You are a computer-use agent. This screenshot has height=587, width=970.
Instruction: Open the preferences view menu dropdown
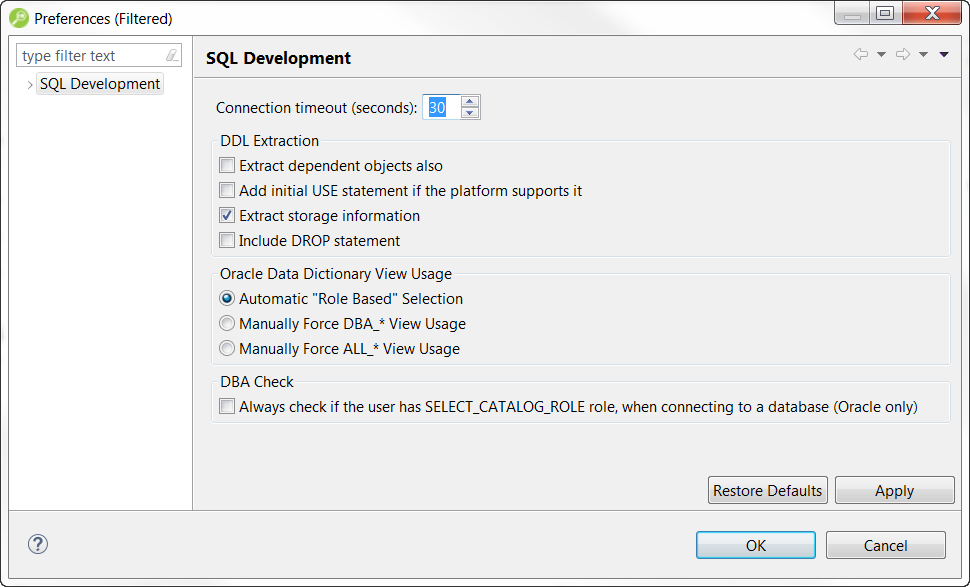point(944,55)
